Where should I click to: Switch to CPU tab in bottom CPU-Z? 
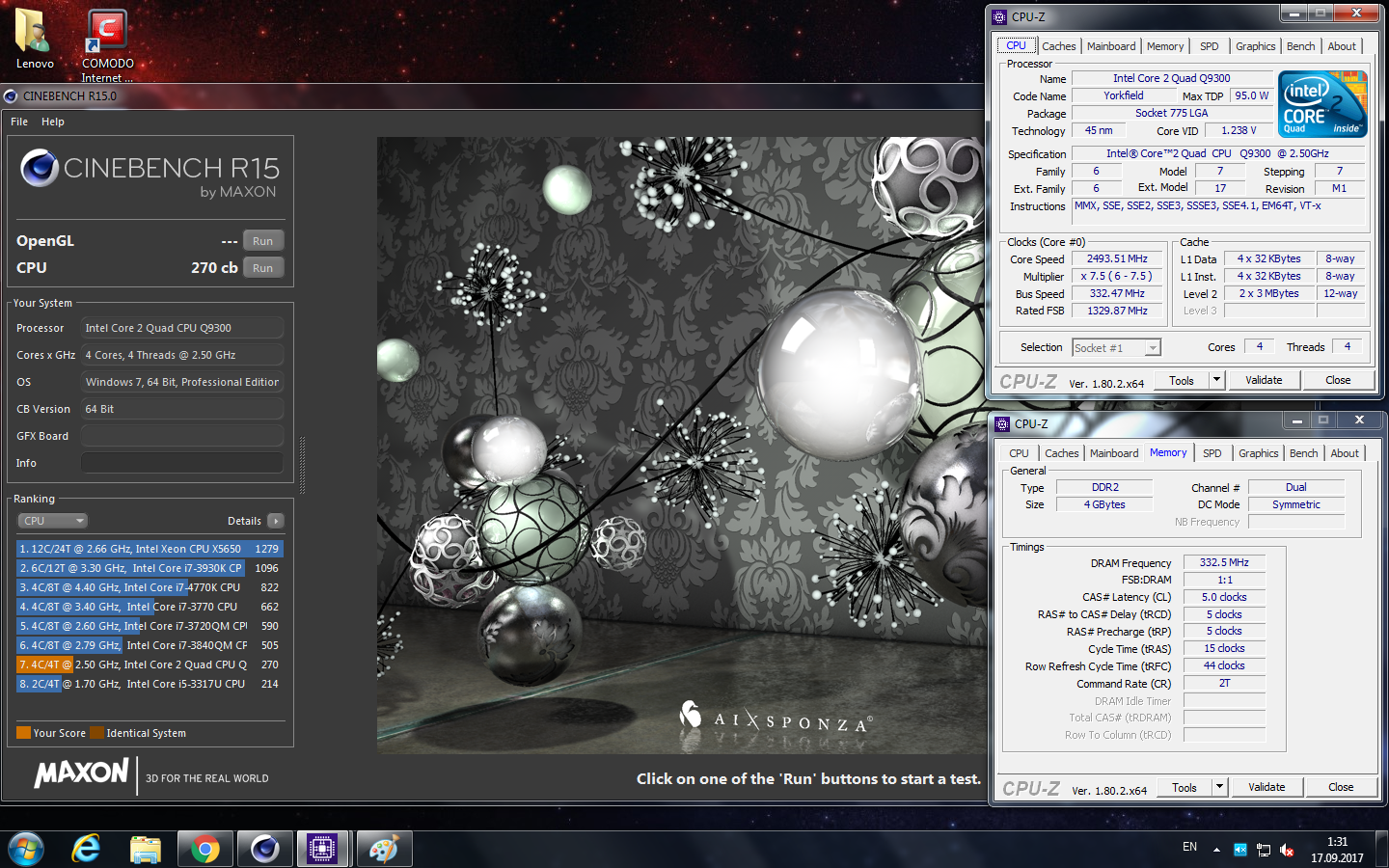[1020, 453]
